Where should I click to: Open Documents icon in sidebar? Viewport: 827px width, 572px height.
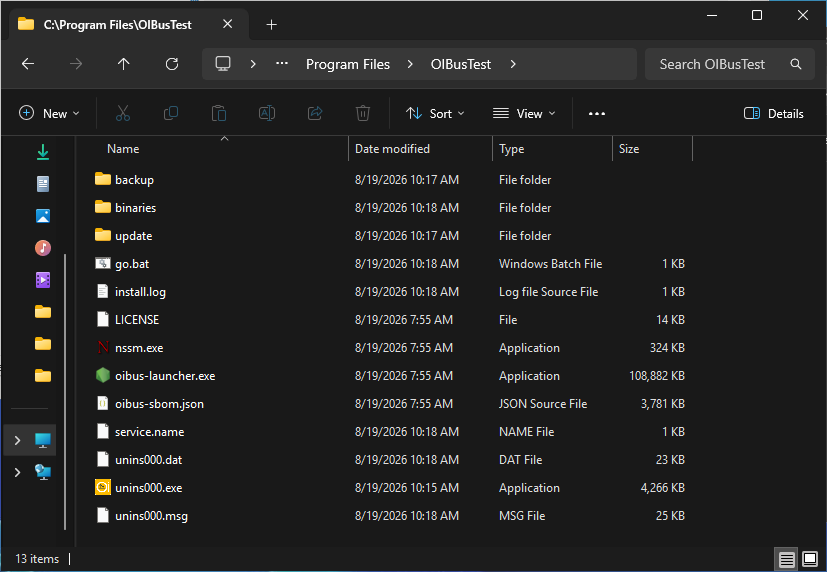pos(43,184)
